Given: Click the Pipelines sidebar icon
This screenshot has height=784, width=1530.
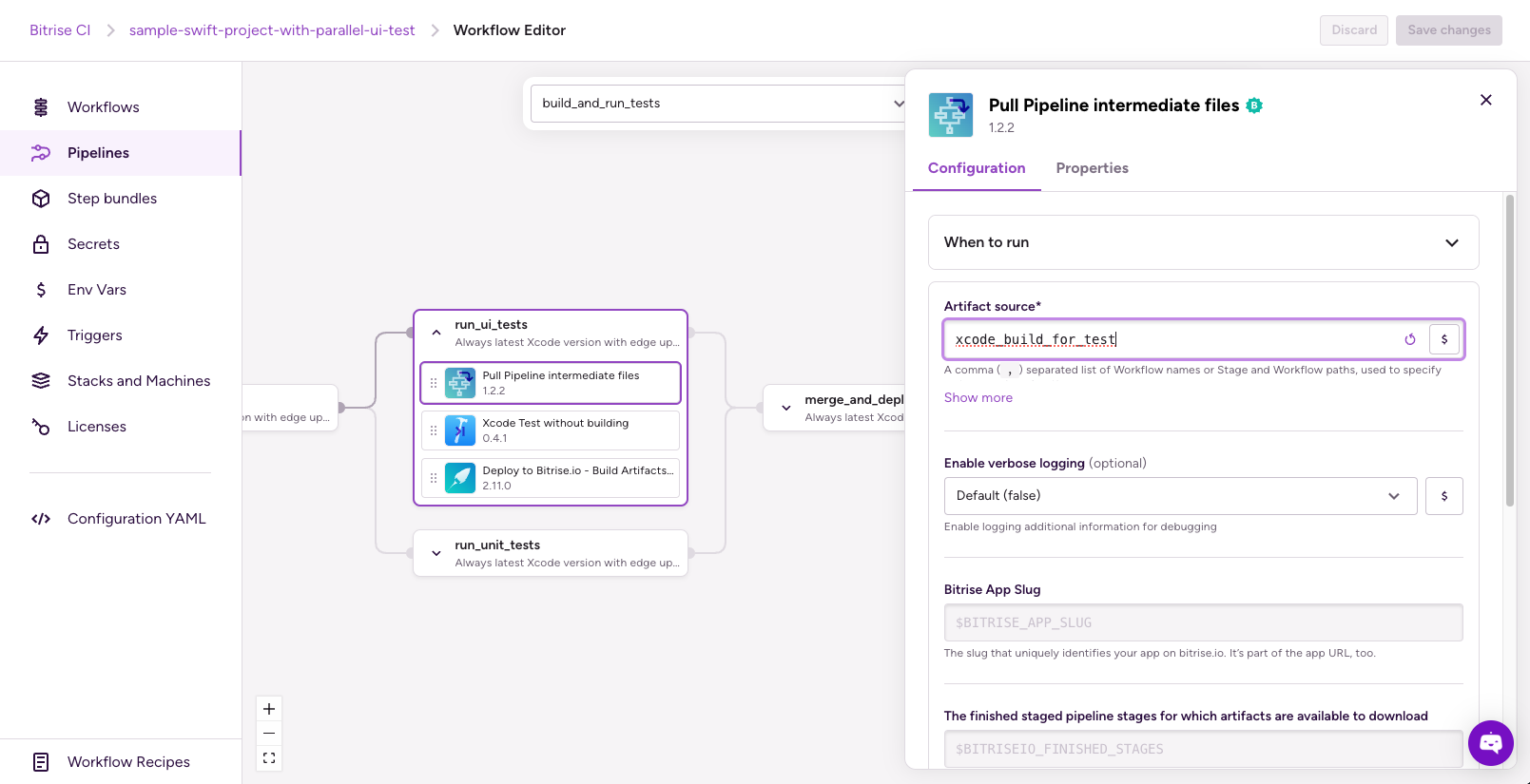Looking at the screenshot, I should tap(41, 153).
